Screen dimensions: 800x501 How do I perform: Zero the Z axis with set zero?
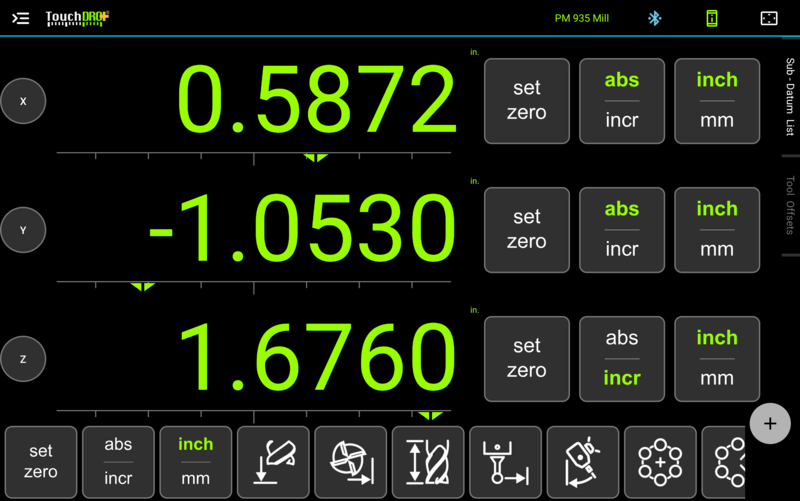point(527,359)
